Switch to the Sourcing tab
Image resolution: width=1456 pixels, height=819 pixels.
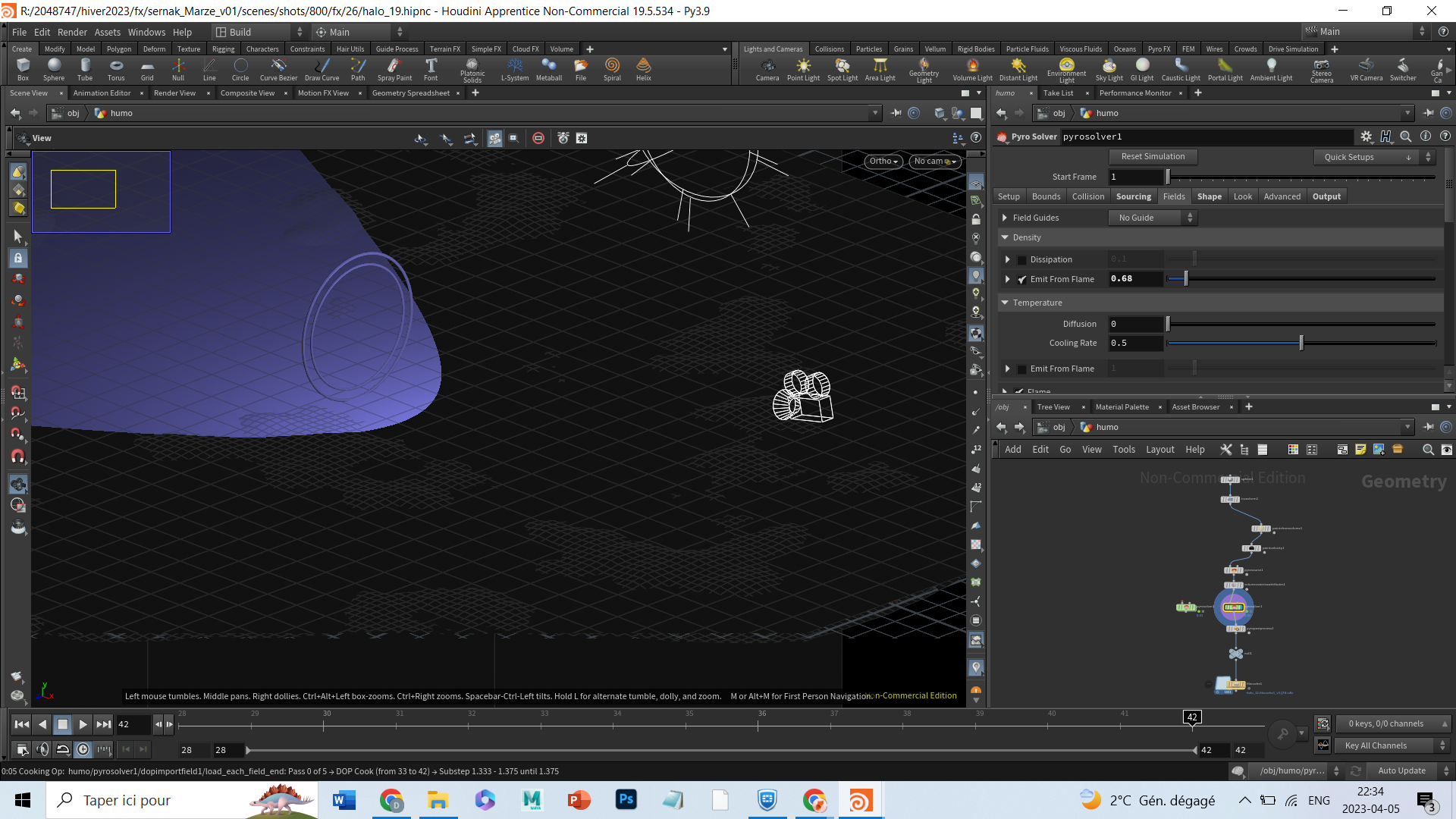pos(1133,196)
